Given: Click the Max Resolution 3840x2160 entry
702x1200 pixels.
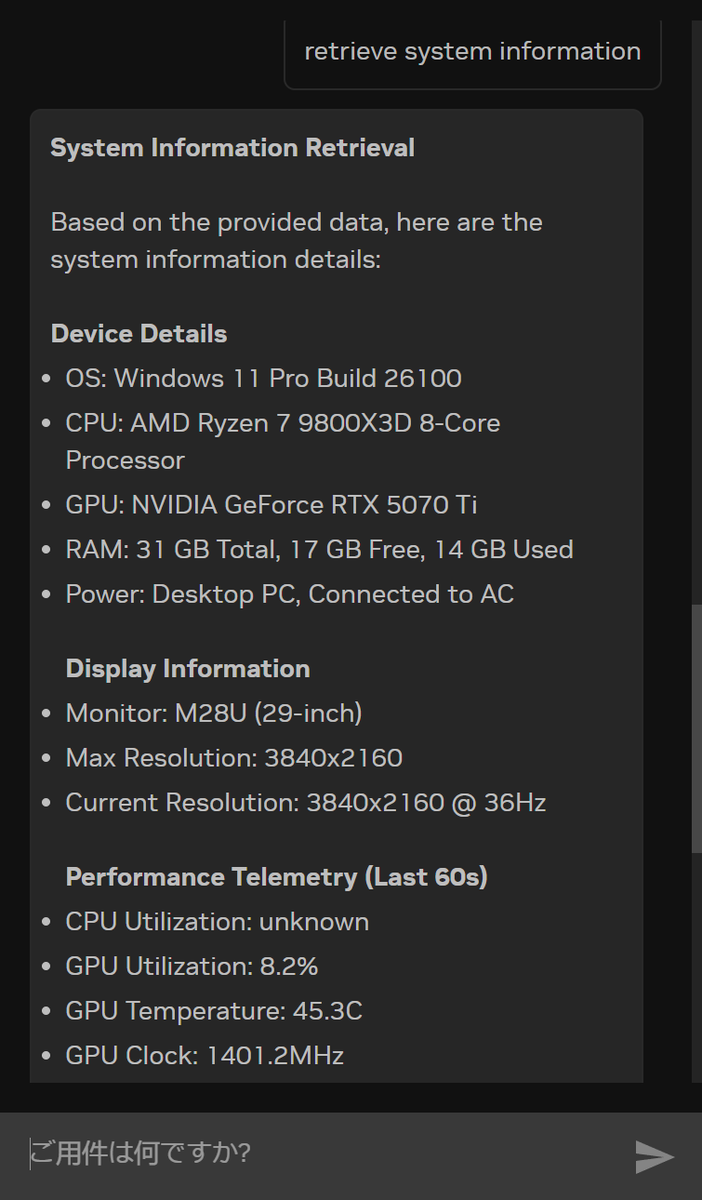Looking at the screenshot, I should click(x=234, y=759).
